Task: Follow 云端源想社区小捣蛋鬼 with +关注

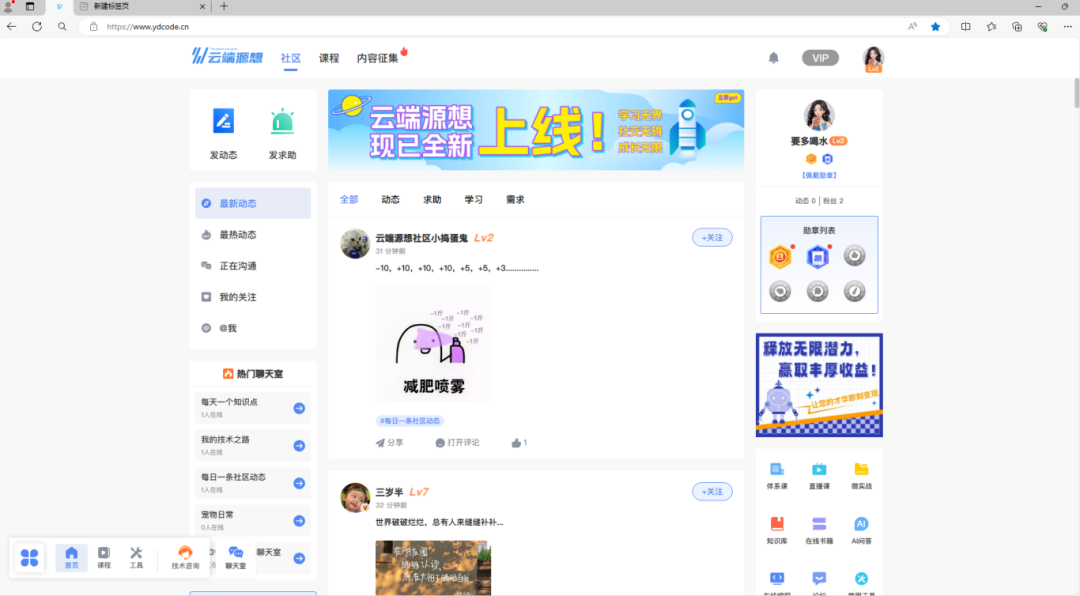Action: coord(712,238)
